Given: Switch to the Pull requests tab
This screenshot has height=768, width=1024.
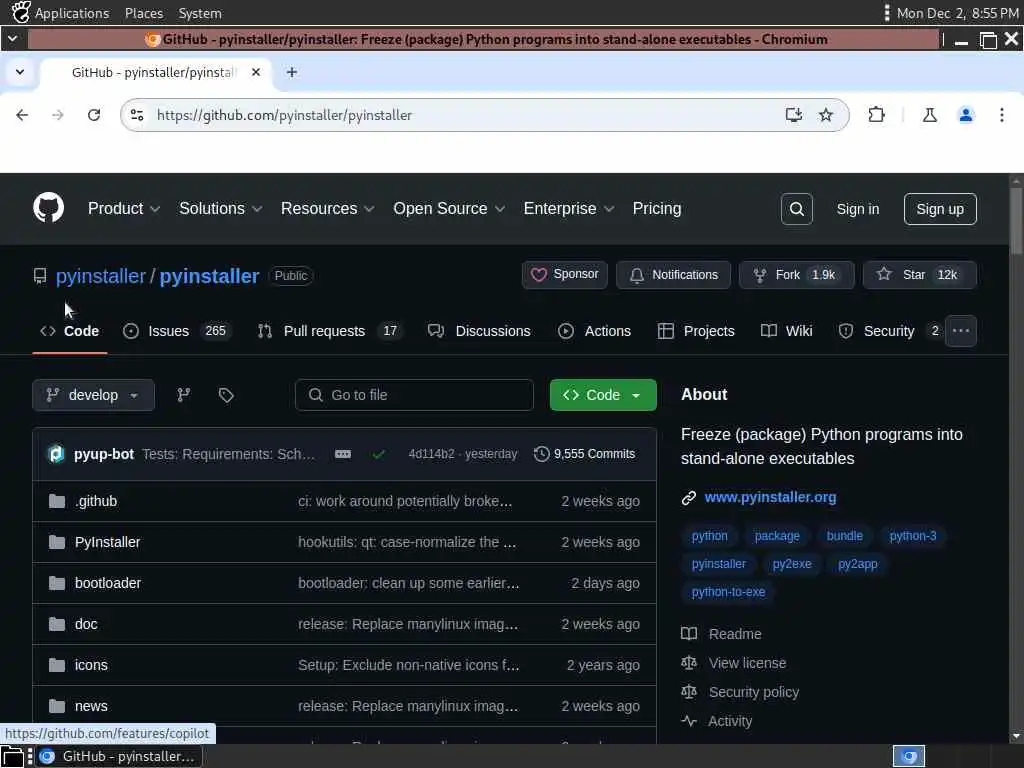Looking at the screenshot, I should pos(328,331).
